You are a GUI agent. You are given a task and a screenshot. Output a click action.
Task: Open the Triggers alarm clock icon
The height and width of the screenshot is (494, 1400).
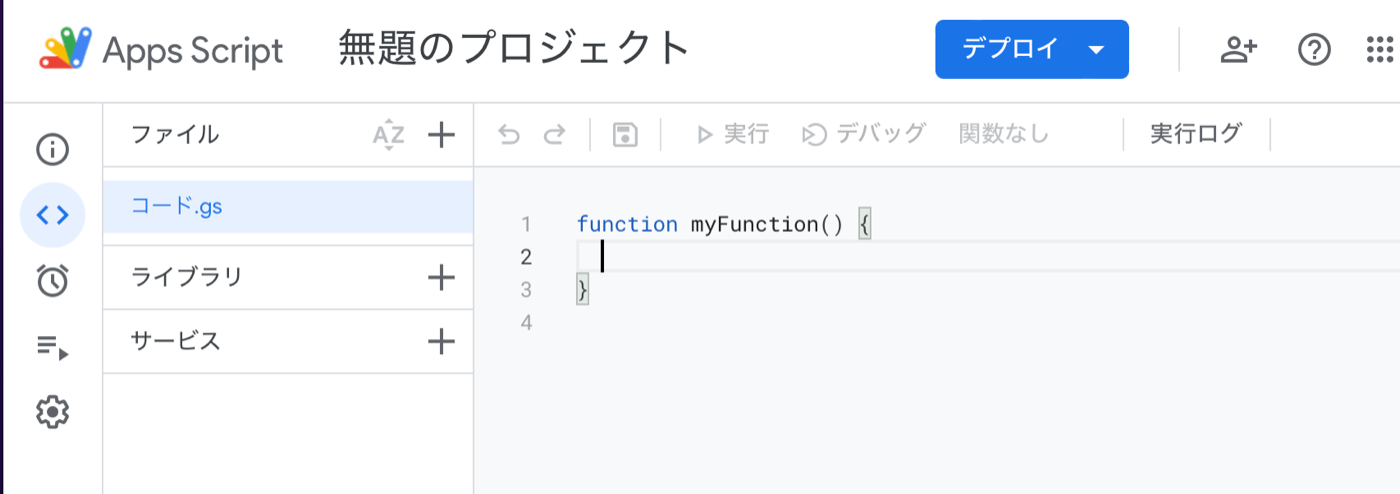point(52,280)
